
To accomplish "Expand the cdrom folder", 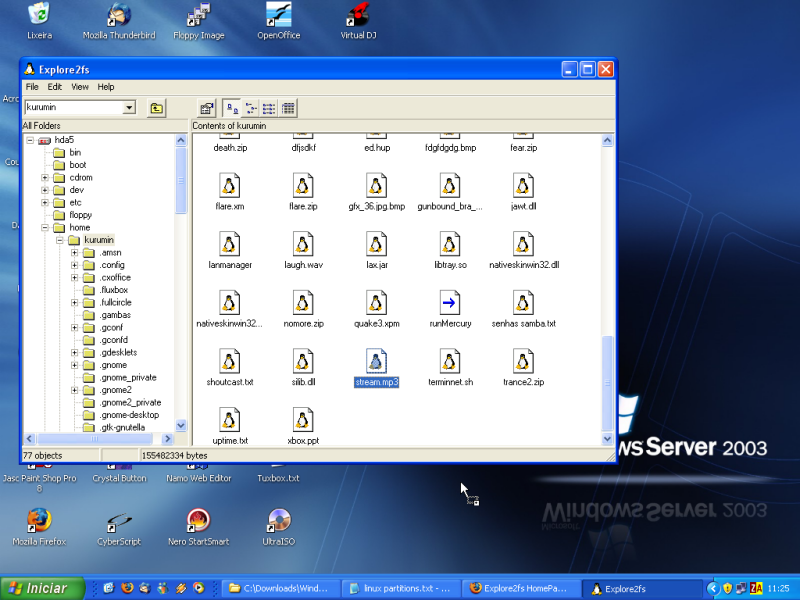I will coord(45,178).
